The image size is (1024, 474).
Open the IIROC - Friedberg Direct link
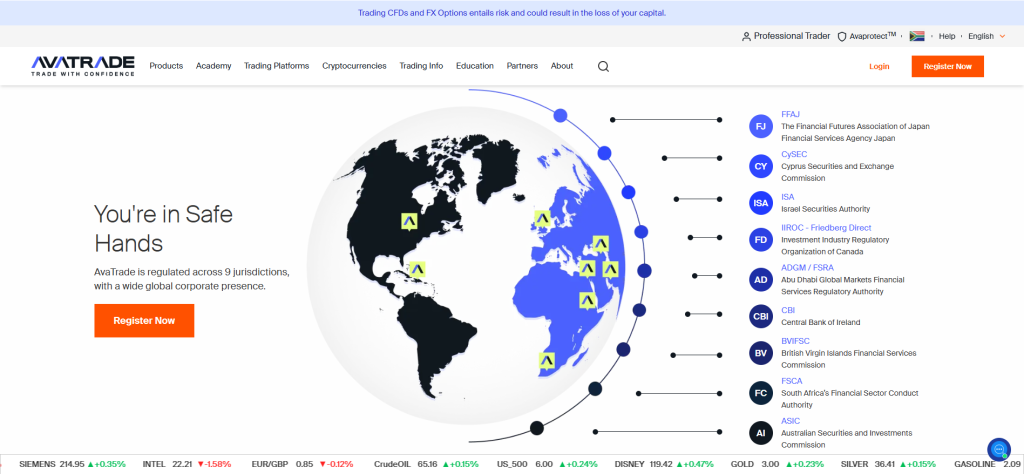pyautogui.click(x=826, y=228)
